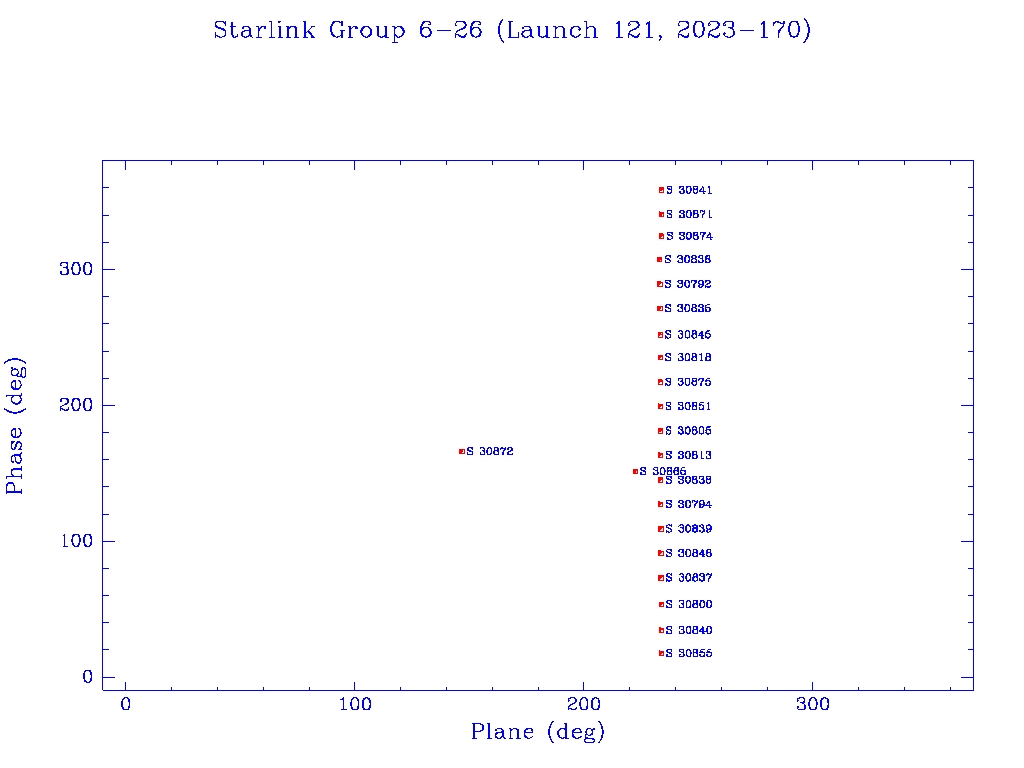Screen dimensions: 1024x768
Task: Click the "0" tick label on the Plane axis
Action: pyautogui.click(x=125, y=704)
